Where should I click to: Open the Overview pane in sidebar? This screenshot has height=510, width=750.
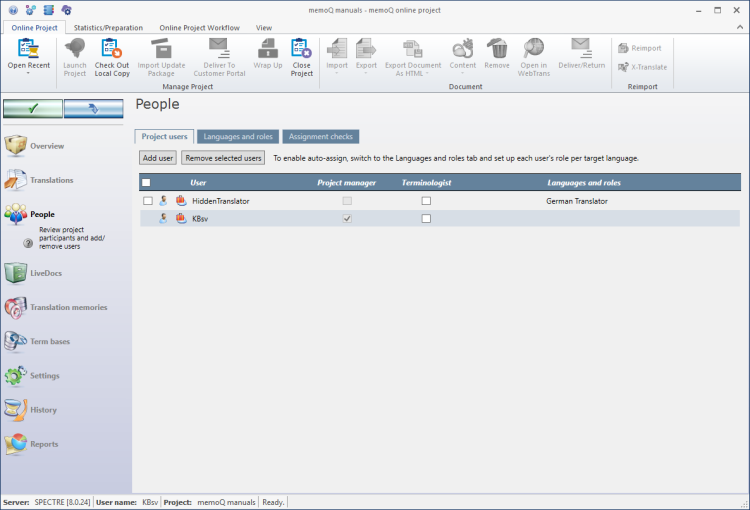click(x=46, y=146)
